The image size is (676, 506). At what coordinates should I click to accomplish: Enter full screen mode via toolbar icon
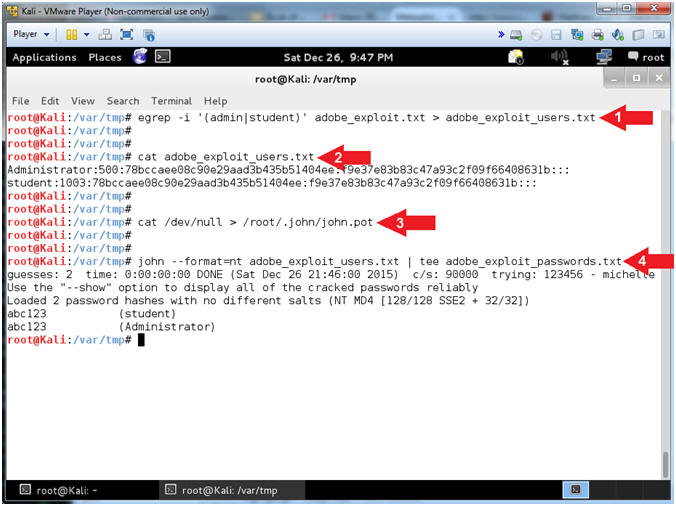[x=127, y=34]
